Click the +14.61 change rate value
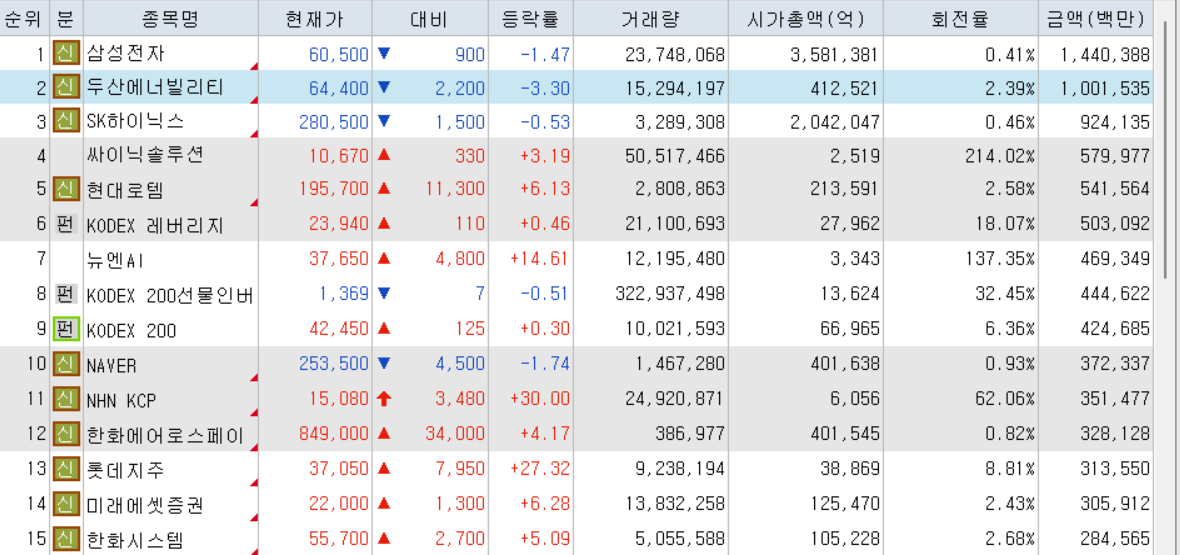The width and height of the screenshot is (1180, 555). coord(540,258)
